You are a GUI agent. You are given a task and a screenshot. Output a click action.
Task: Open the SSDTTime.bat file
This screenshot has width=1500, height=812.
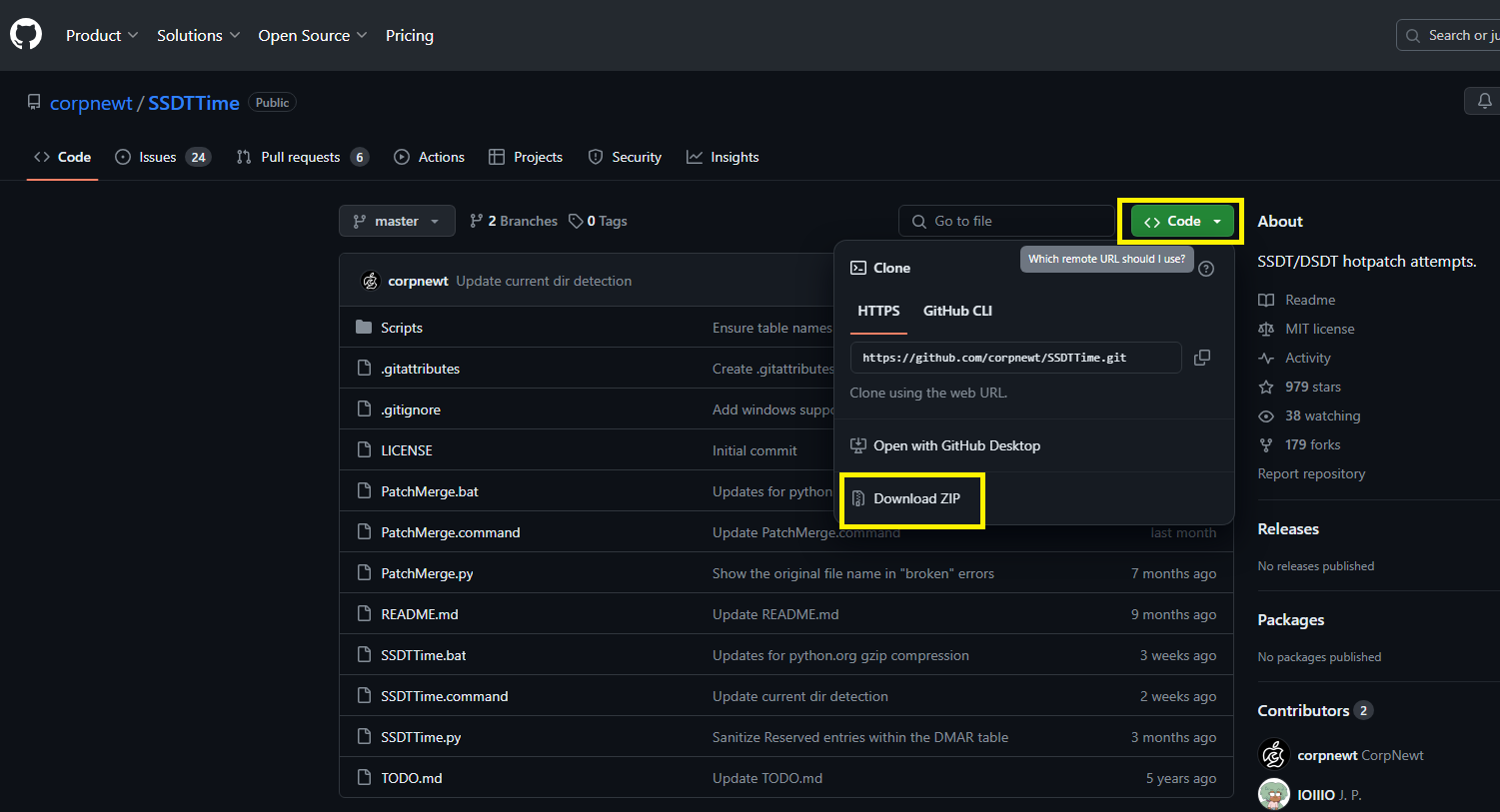[x=424, y=655]
